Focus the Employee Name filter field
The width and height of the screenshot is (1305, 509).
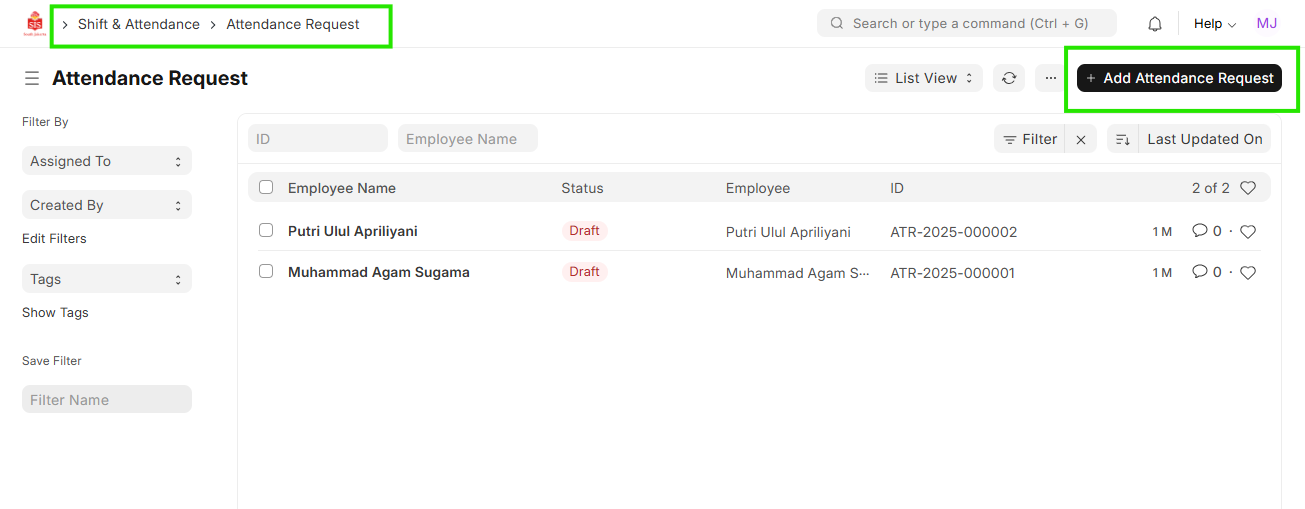pyautogui.click(x=467, y=139)
